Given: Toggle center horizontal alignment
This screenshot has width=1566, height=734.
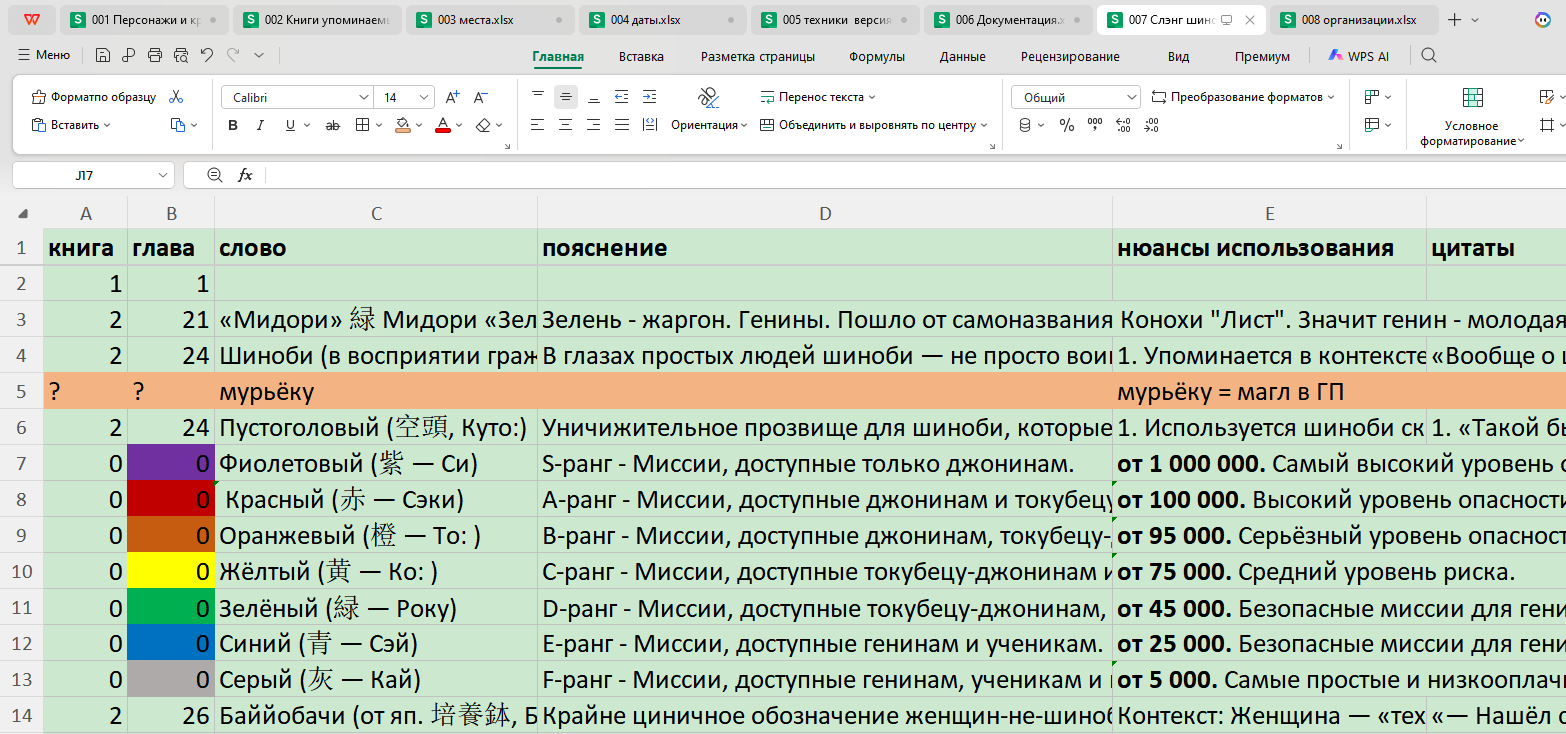Looking at the screenshot, I should pyautogui.click(x=566, y=125).
